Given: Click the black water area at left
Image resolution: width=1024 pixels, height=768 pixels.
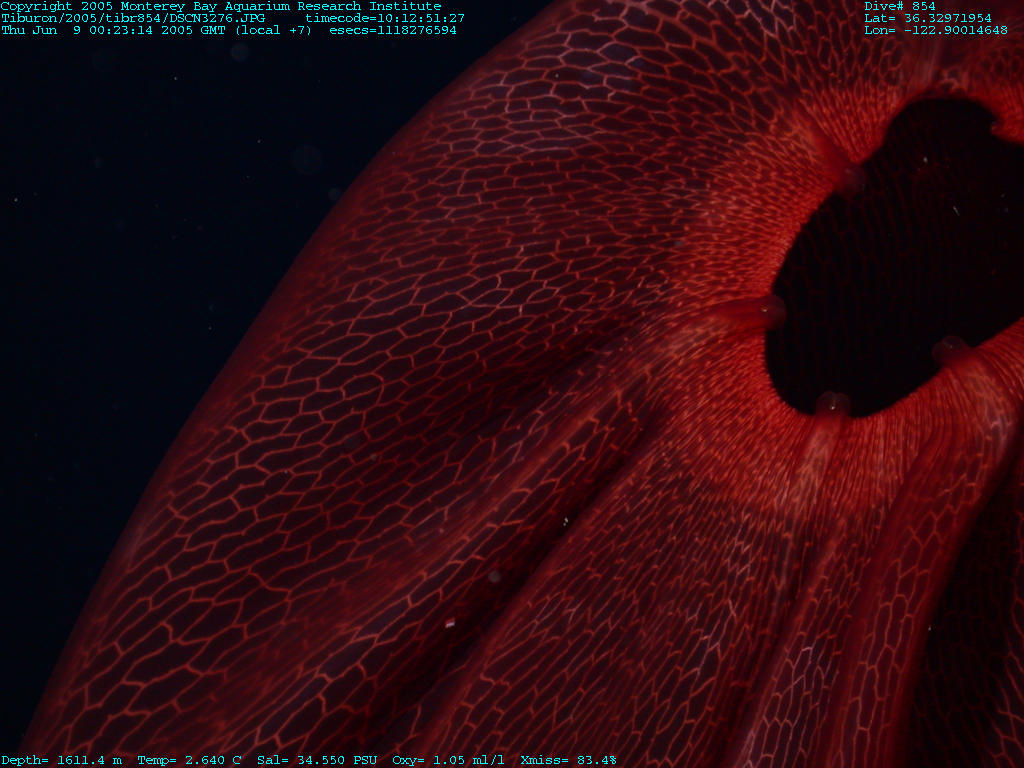Looking at the screenshot, I should point(120,300).
